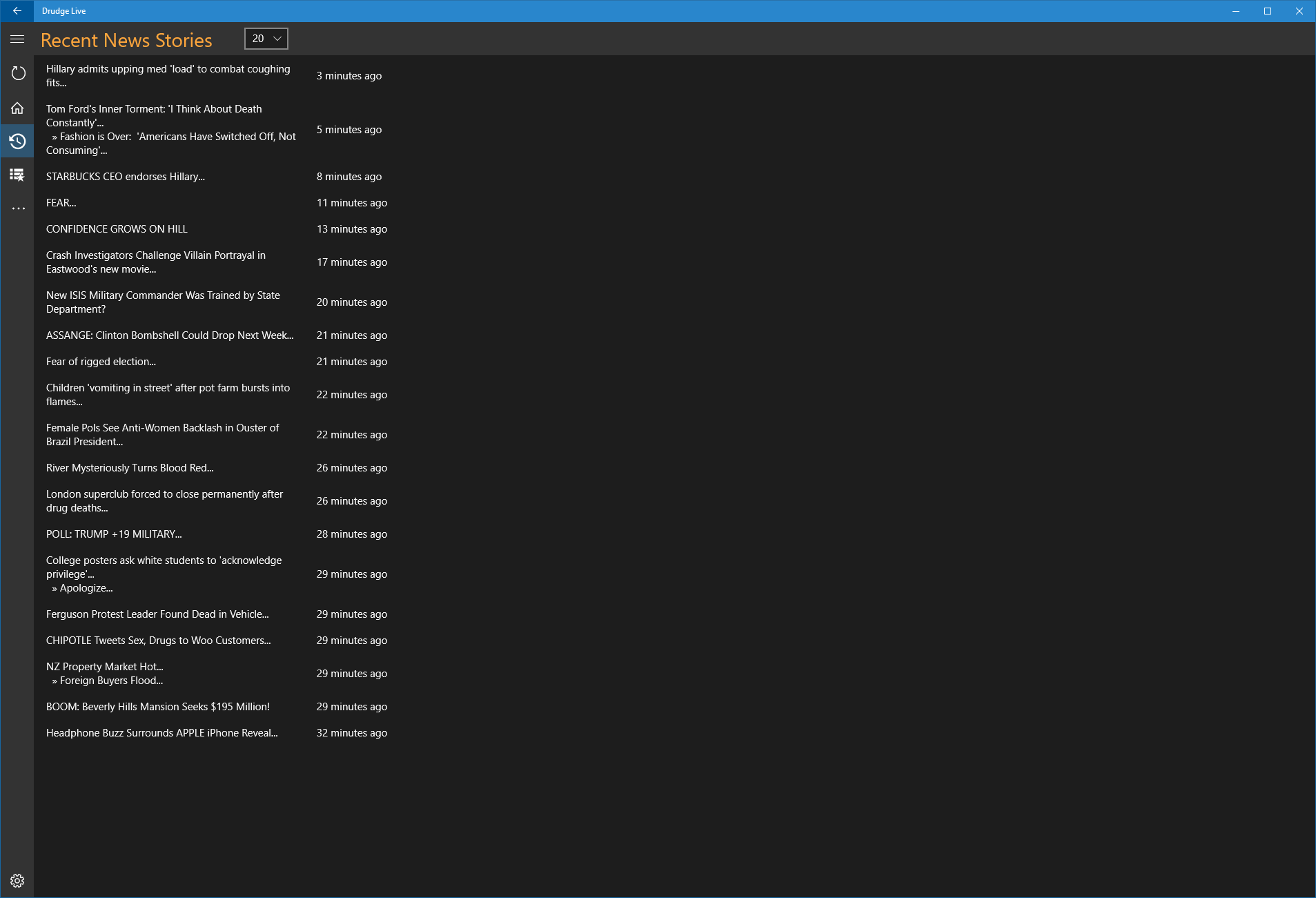The width and height of the screenshot is (1316, 898).
Task: Select the highlighted History view icon
Action: tap(17, 140)
